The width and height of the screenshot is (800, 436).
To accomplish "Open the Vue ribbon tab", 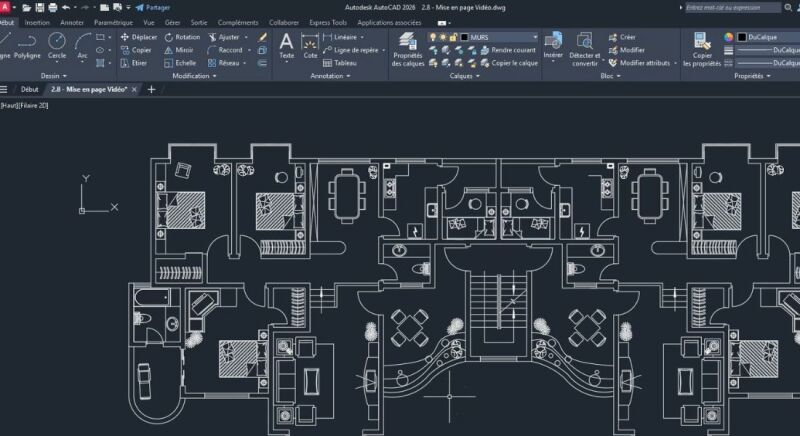I will 148,22.
